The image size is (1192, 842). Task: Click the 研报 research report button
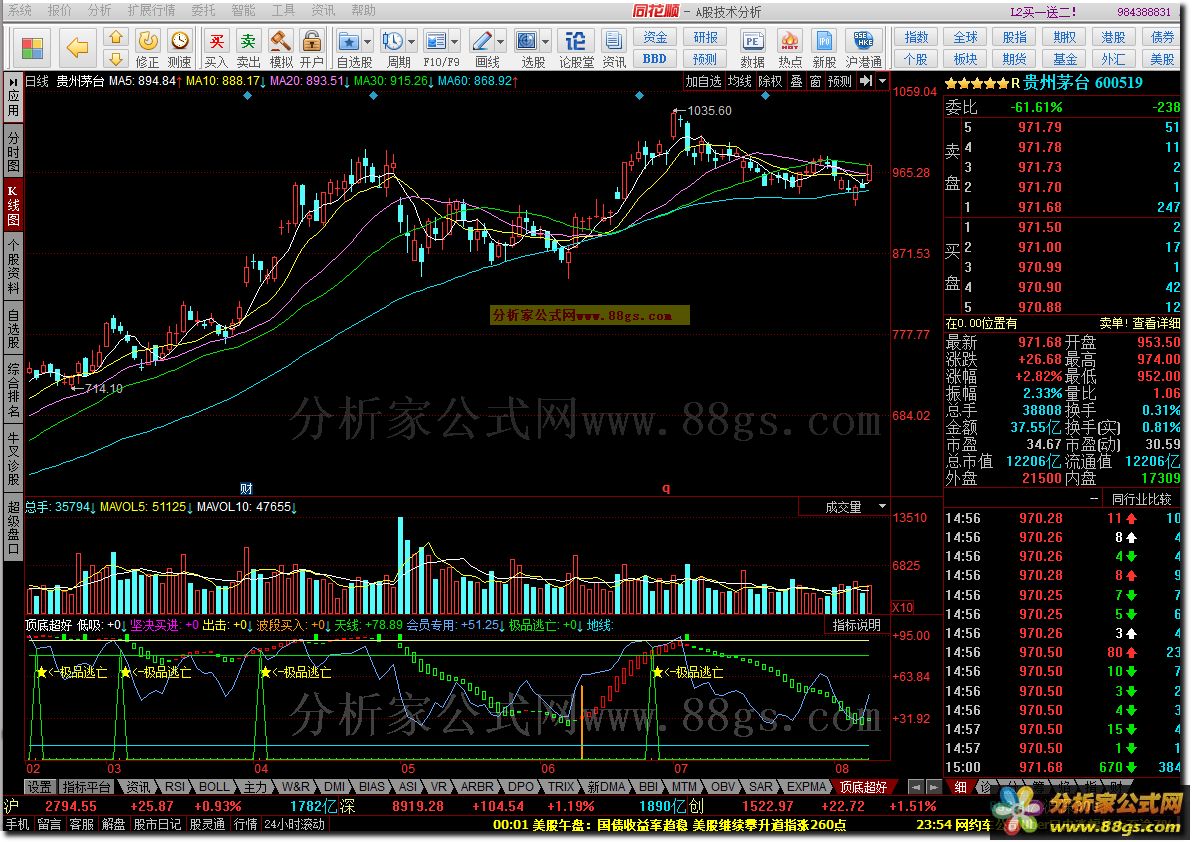tap(705, 37)
